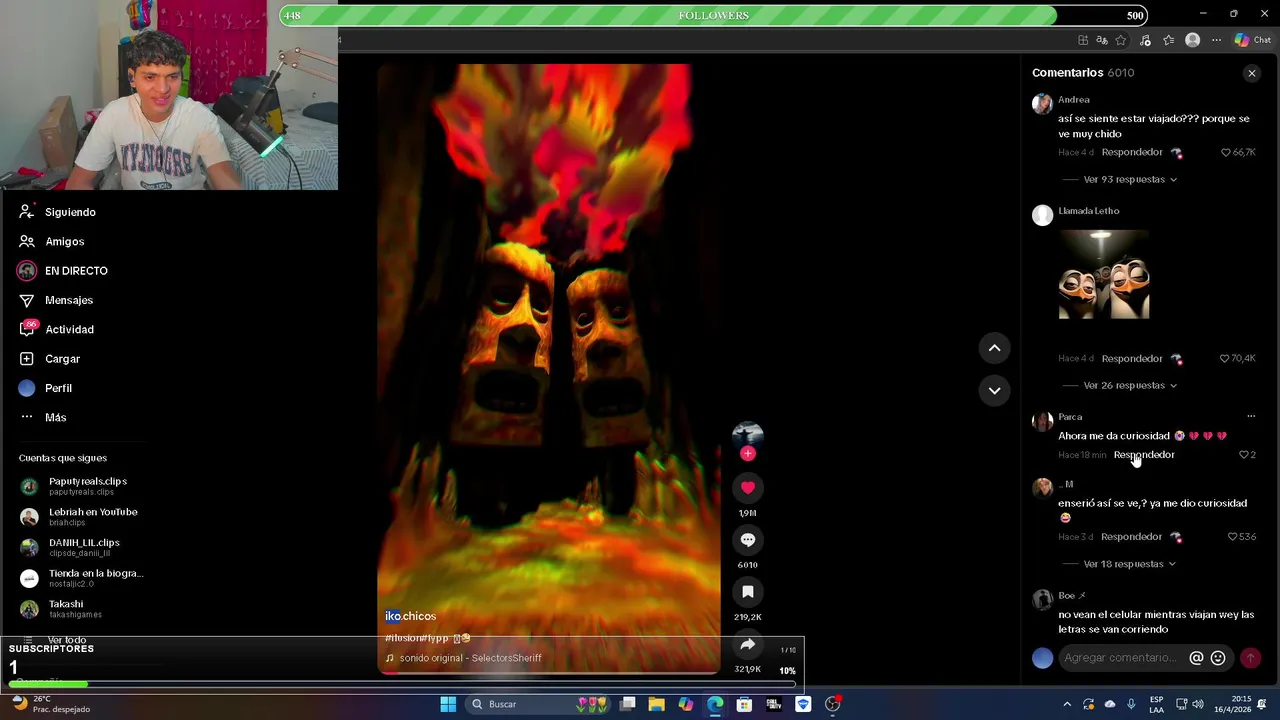The width and height of the screenshot is (1280, 720).
Task: Open browser translate icon
Action: pos(1101,40)
